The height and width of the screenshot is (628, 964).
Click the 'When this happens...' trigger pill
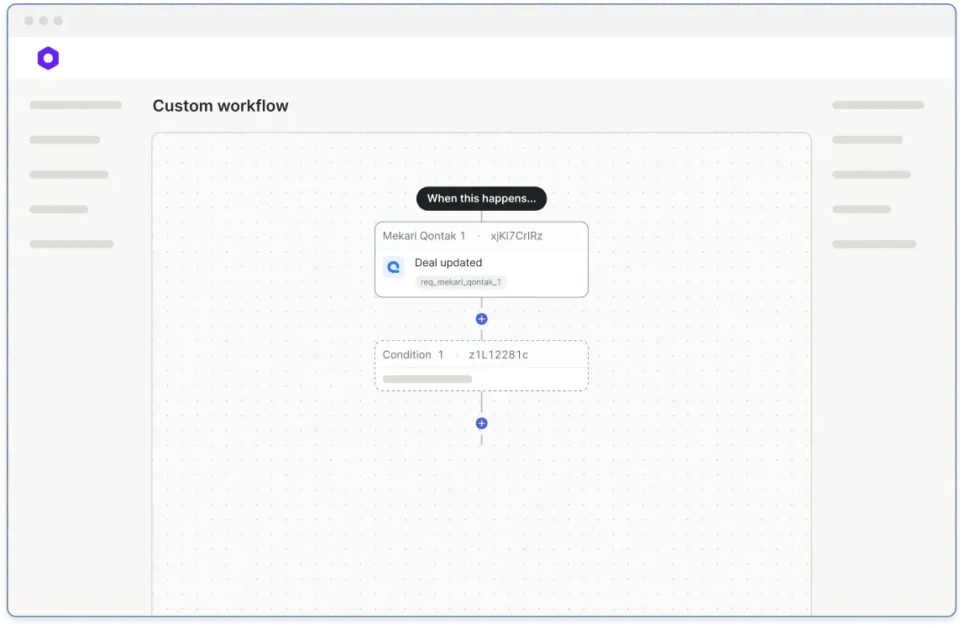coord(481,198)
